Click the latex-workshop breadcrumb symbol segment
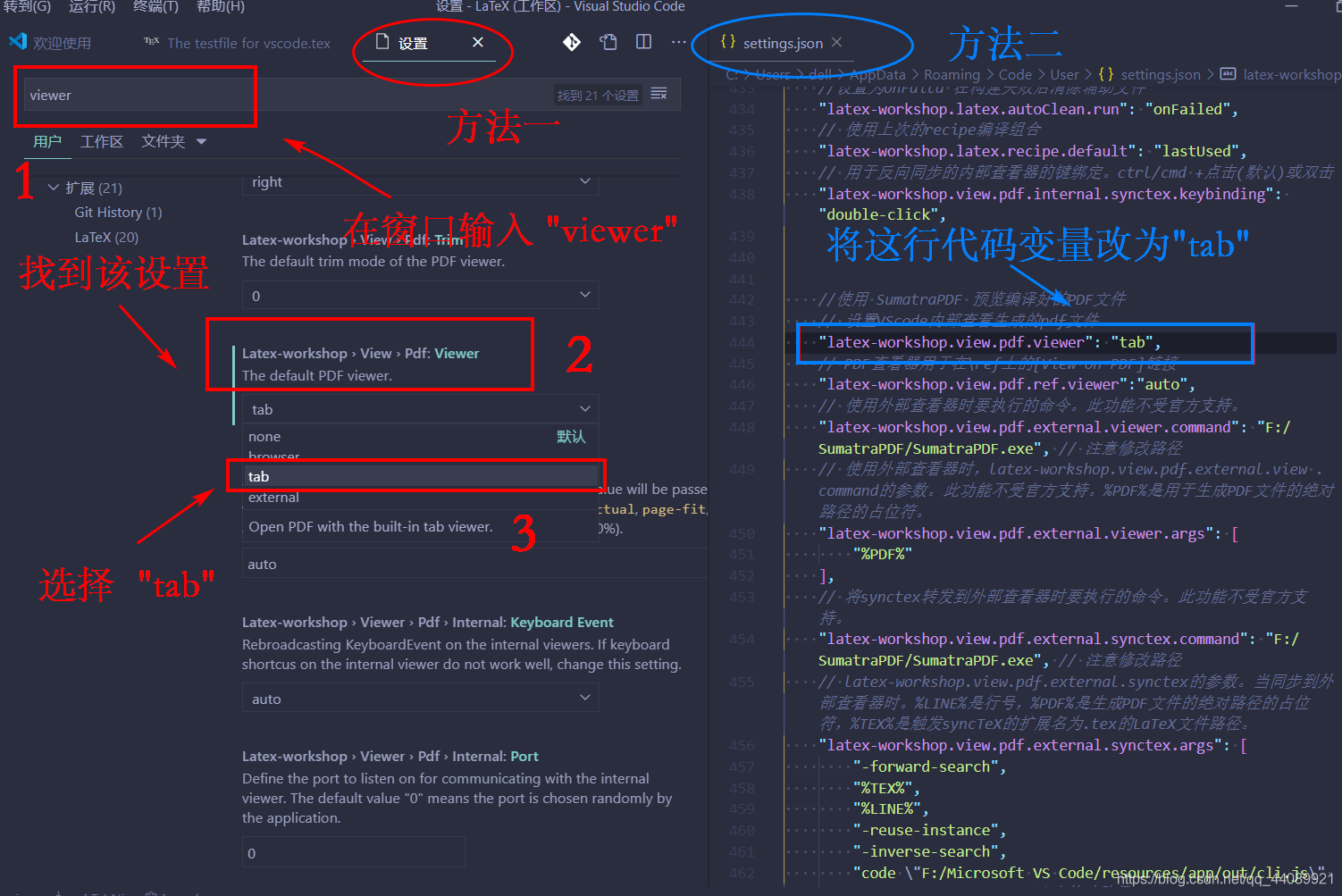 coord(1292,74)
